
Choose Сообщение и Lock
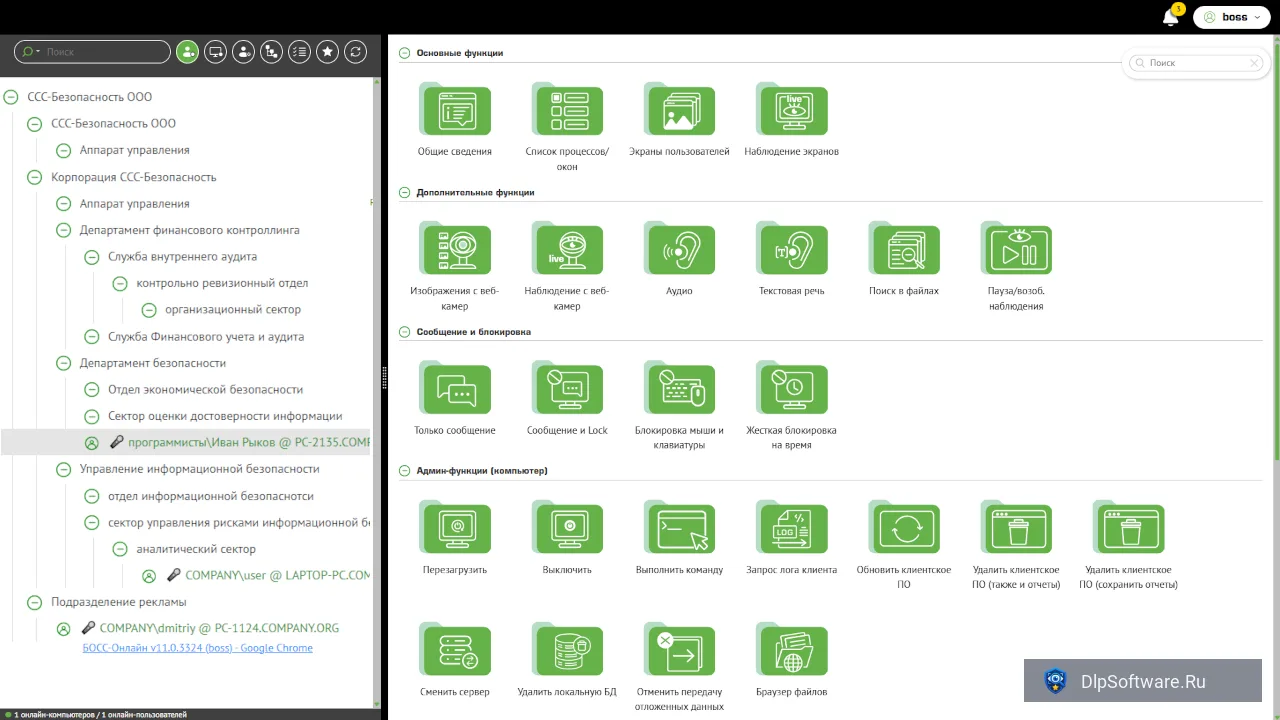coord(567,388)
